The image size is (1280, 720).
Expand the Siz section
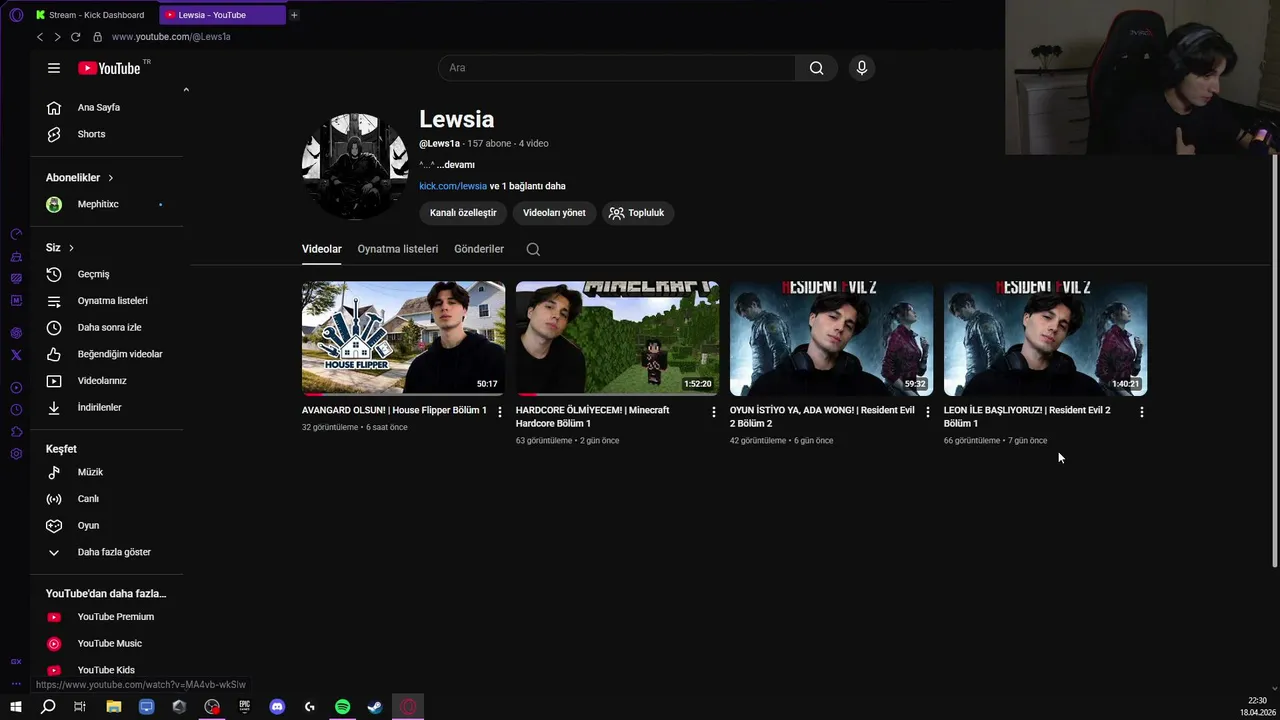coord(60,248)
